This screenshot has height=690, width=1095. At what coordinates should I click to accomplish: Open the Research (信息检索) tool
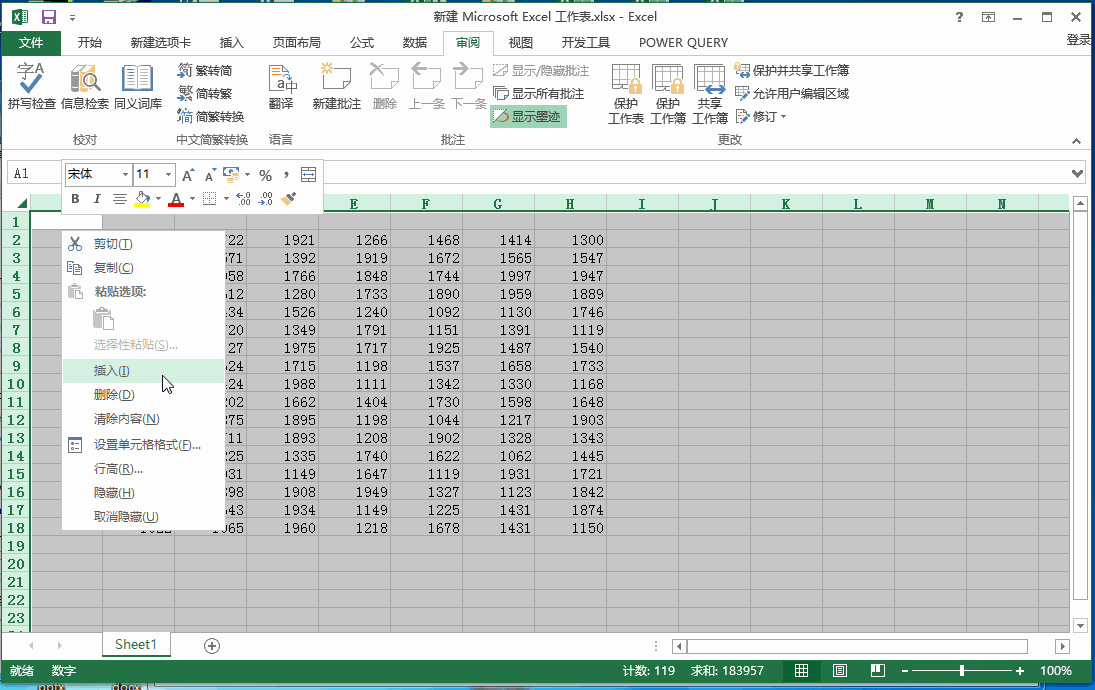pos(84,86)
